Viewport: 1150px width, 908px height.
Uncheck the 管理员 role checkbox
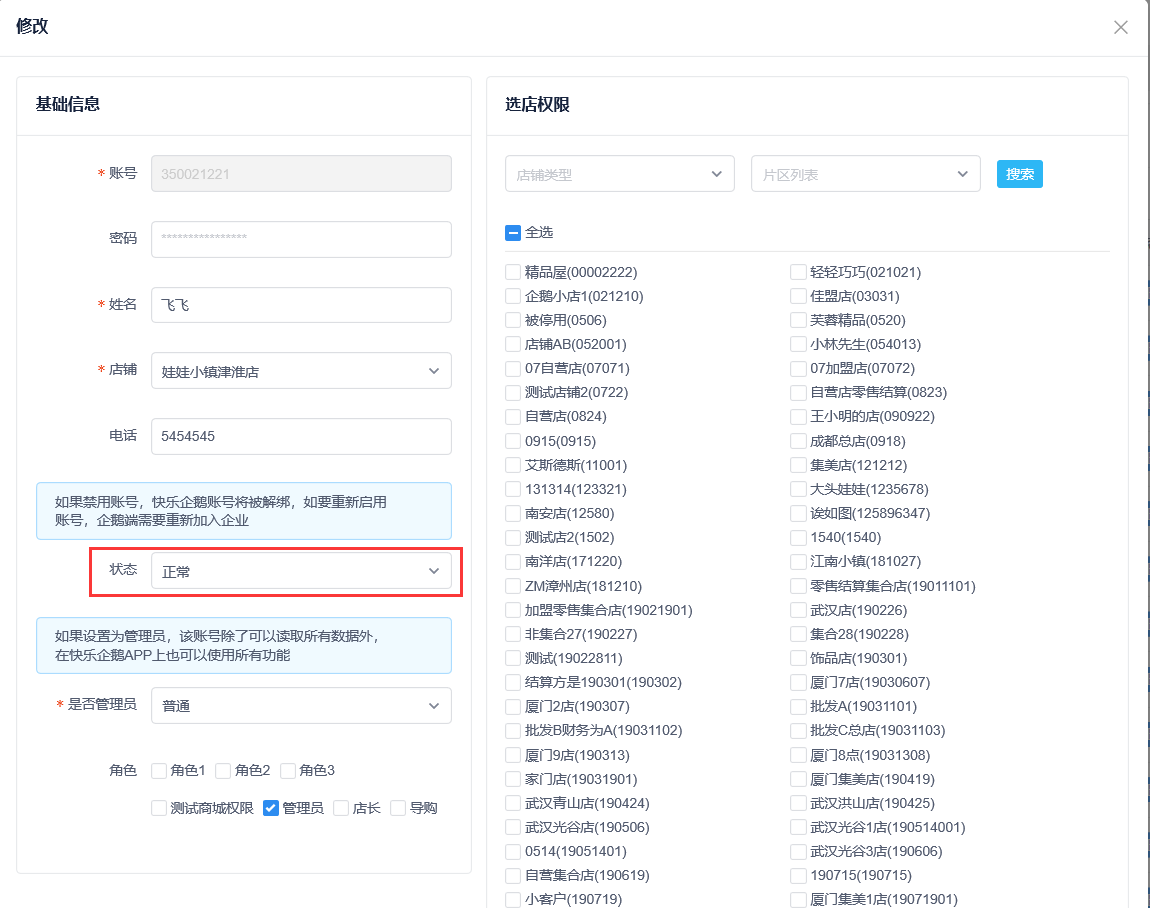pyautogui.click(x=271, y=808)
